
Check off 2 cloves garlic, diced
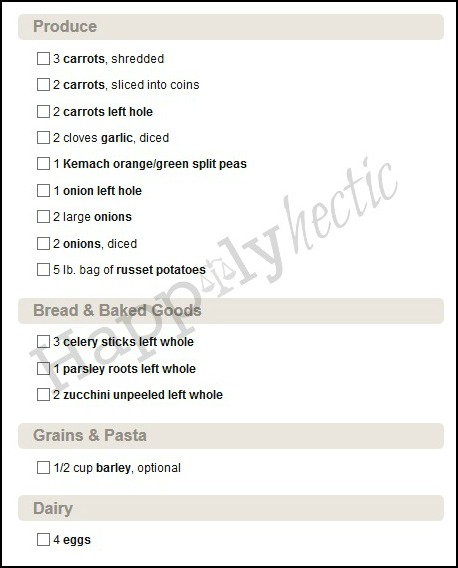click(x=43, y=138)
